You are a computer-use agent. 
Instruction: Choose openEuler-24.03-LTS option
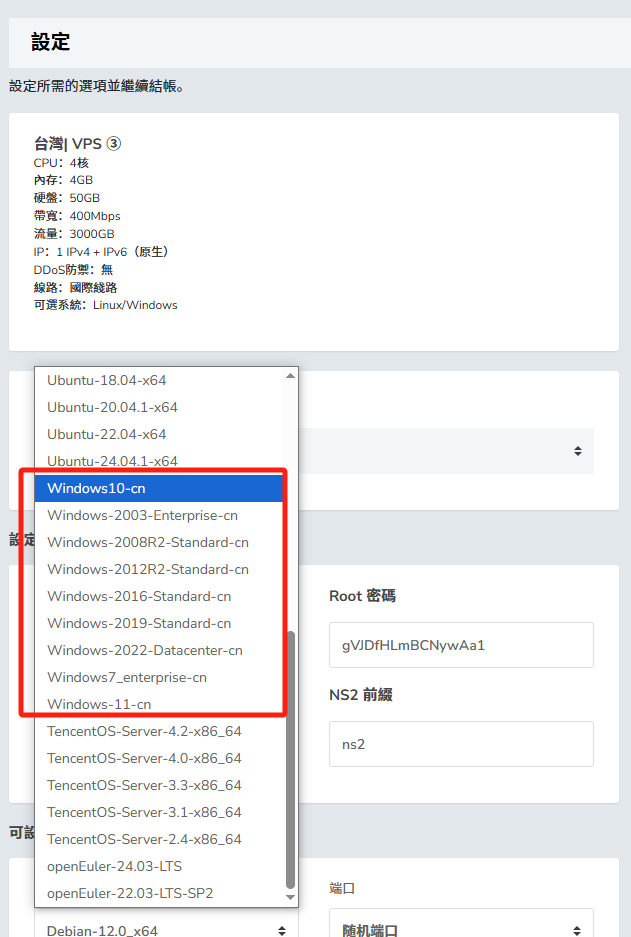[159, 866]
